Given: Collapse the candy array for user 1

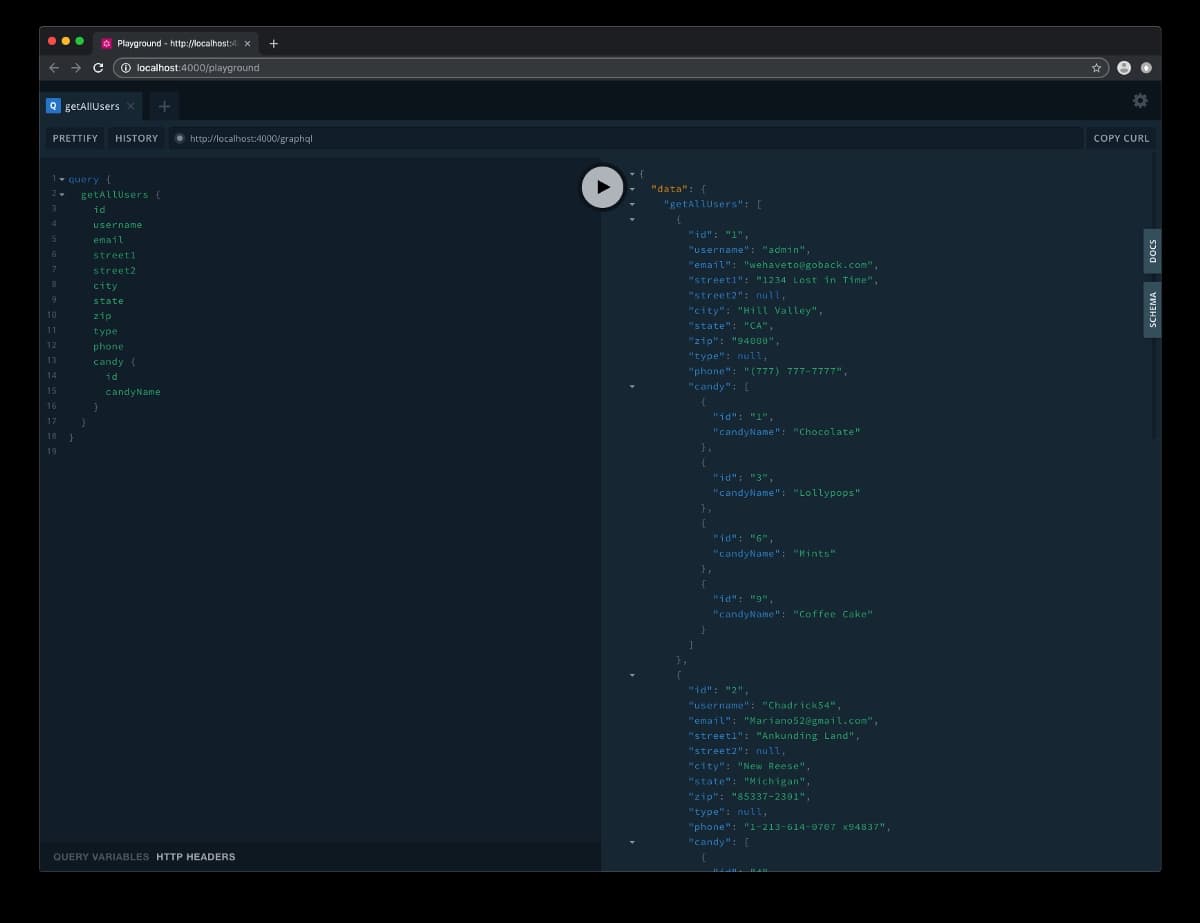Looking at the screenshot, I should click(632, 386).
